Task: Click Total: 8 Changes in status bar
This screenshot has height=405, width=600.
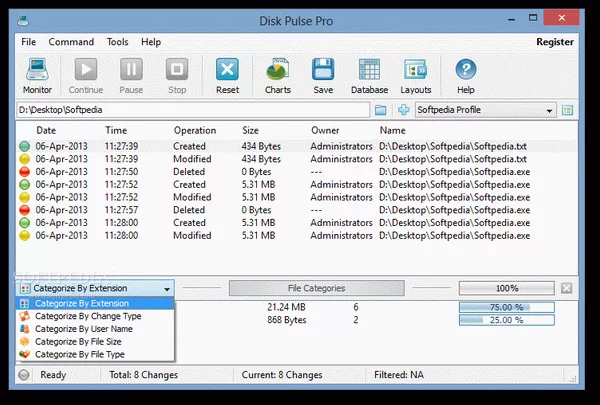Action: tap(143, 375)
